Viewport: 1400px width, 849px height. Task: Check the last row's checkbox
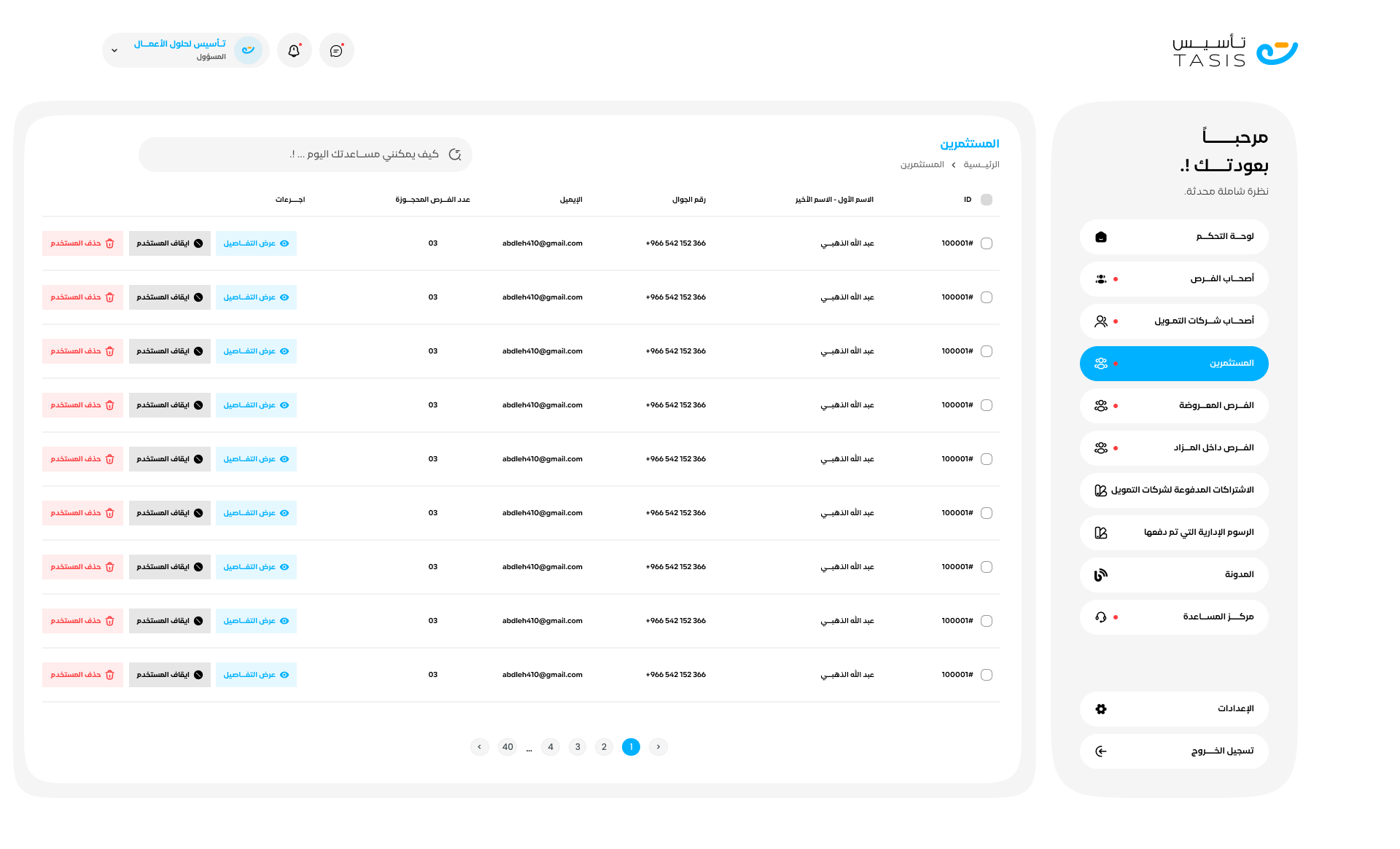coord(987,675)
